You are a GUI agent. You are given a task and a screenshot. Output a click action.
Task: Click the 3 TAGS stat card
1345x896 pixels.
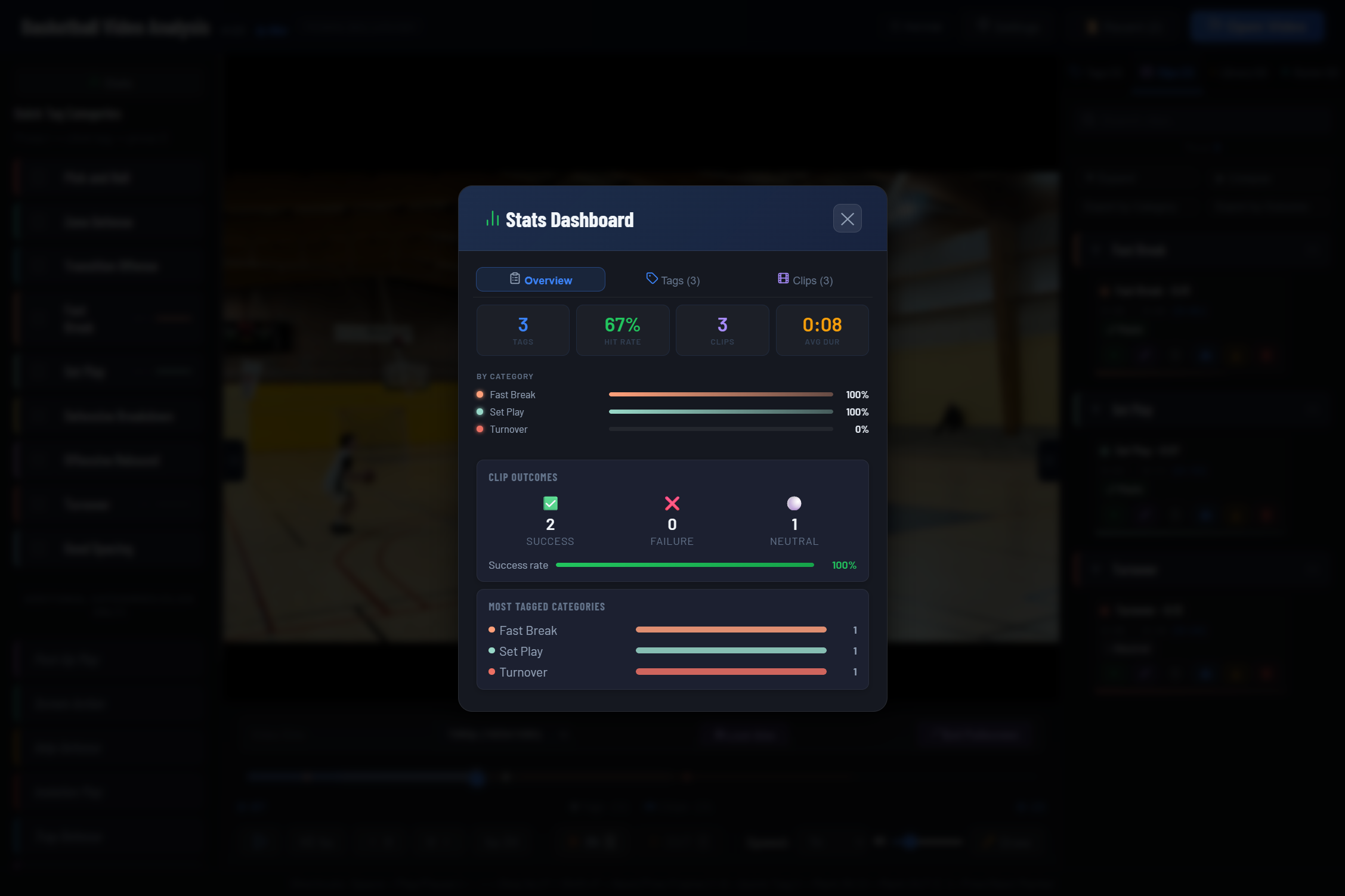[x=522, y=330]
